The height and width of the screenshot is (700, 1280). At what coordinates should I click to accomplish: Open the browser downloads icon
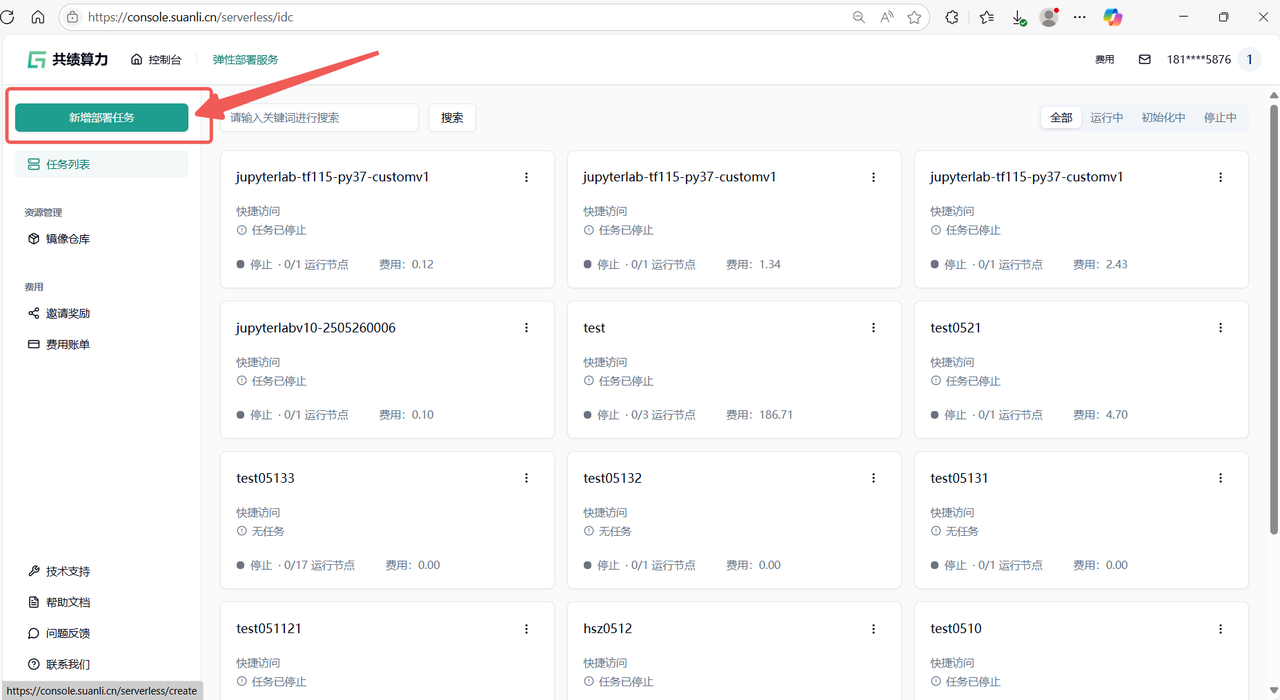(1018, 17)
